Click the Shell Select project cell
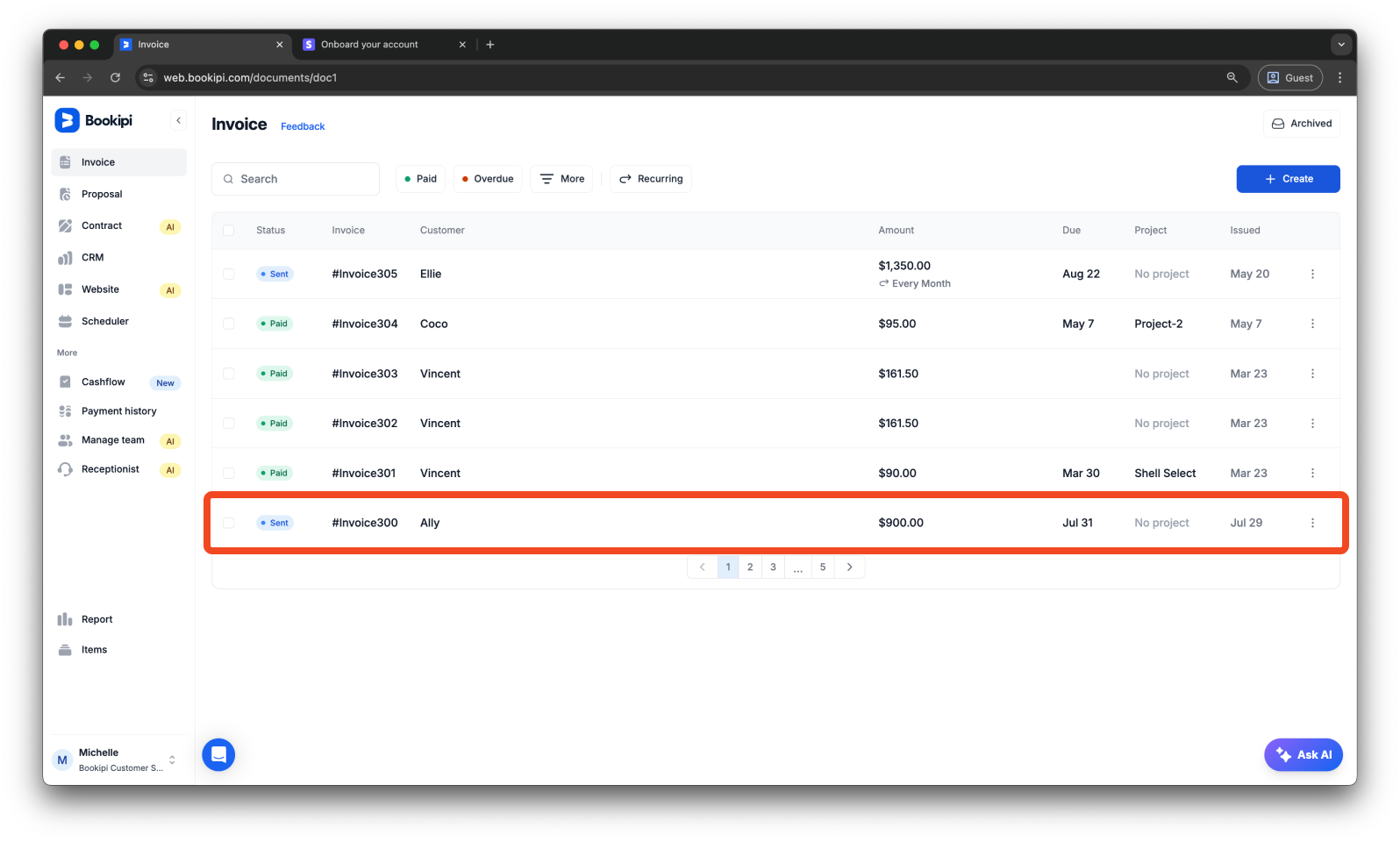The height and width of the screenshot is (842, 1400). pos(1165,473)
